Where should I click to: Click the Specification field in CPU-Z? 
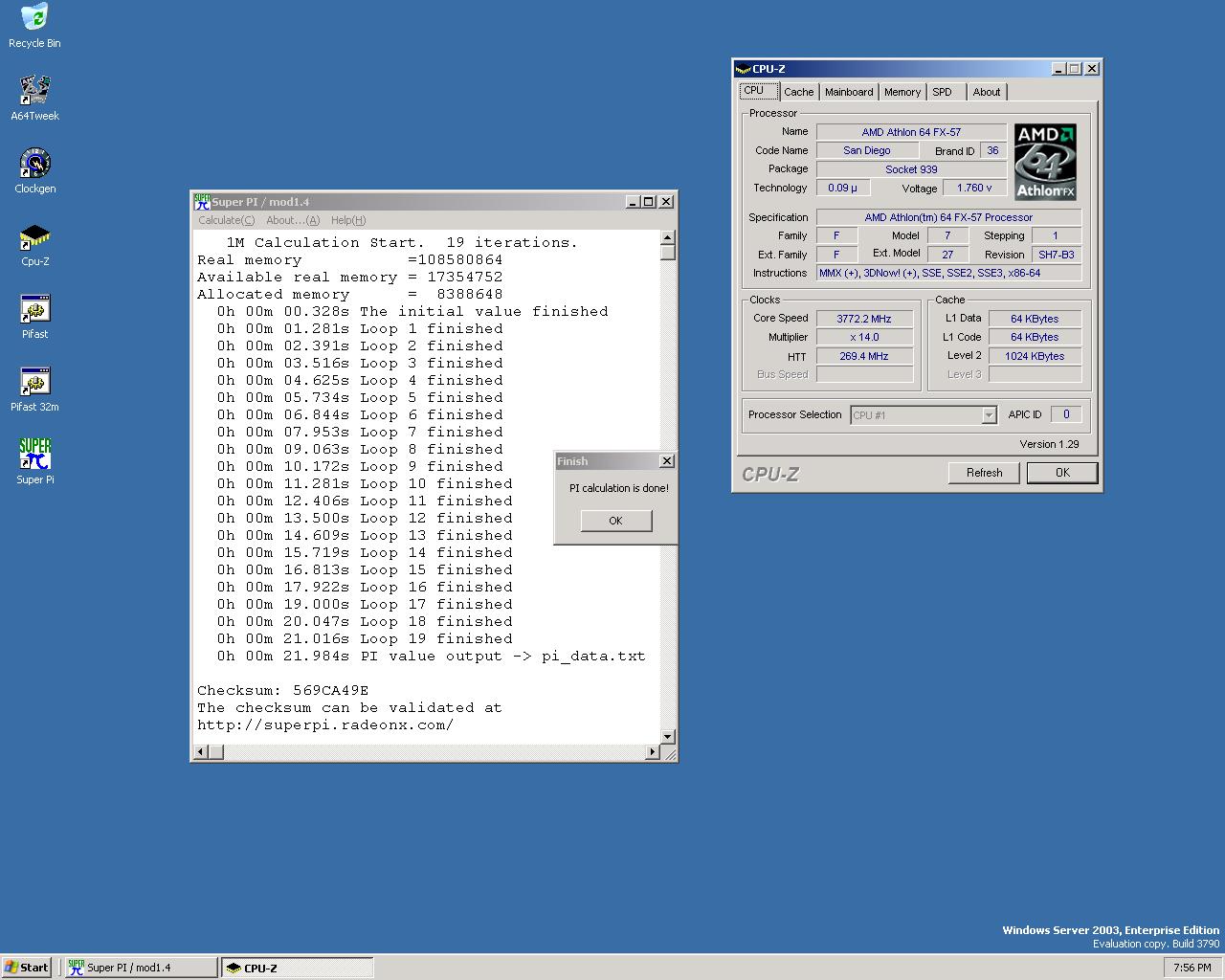pyautogui.click(x=948, y=217)
